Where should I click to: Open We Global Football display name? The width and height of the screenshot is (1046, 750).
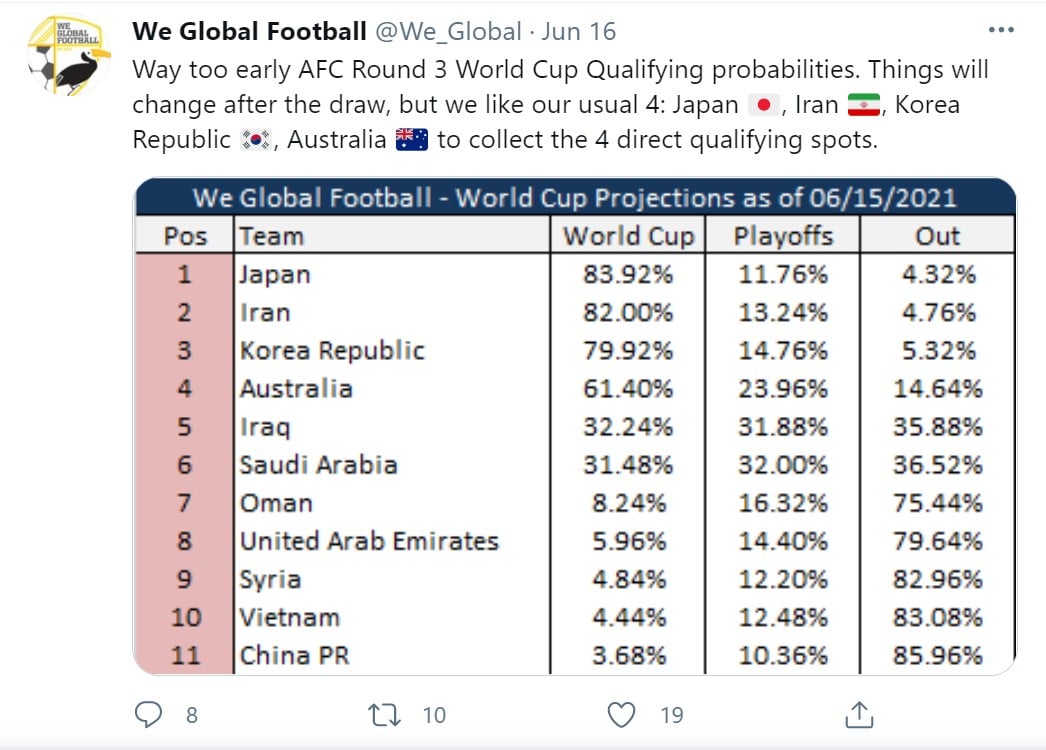click(249, 32)
